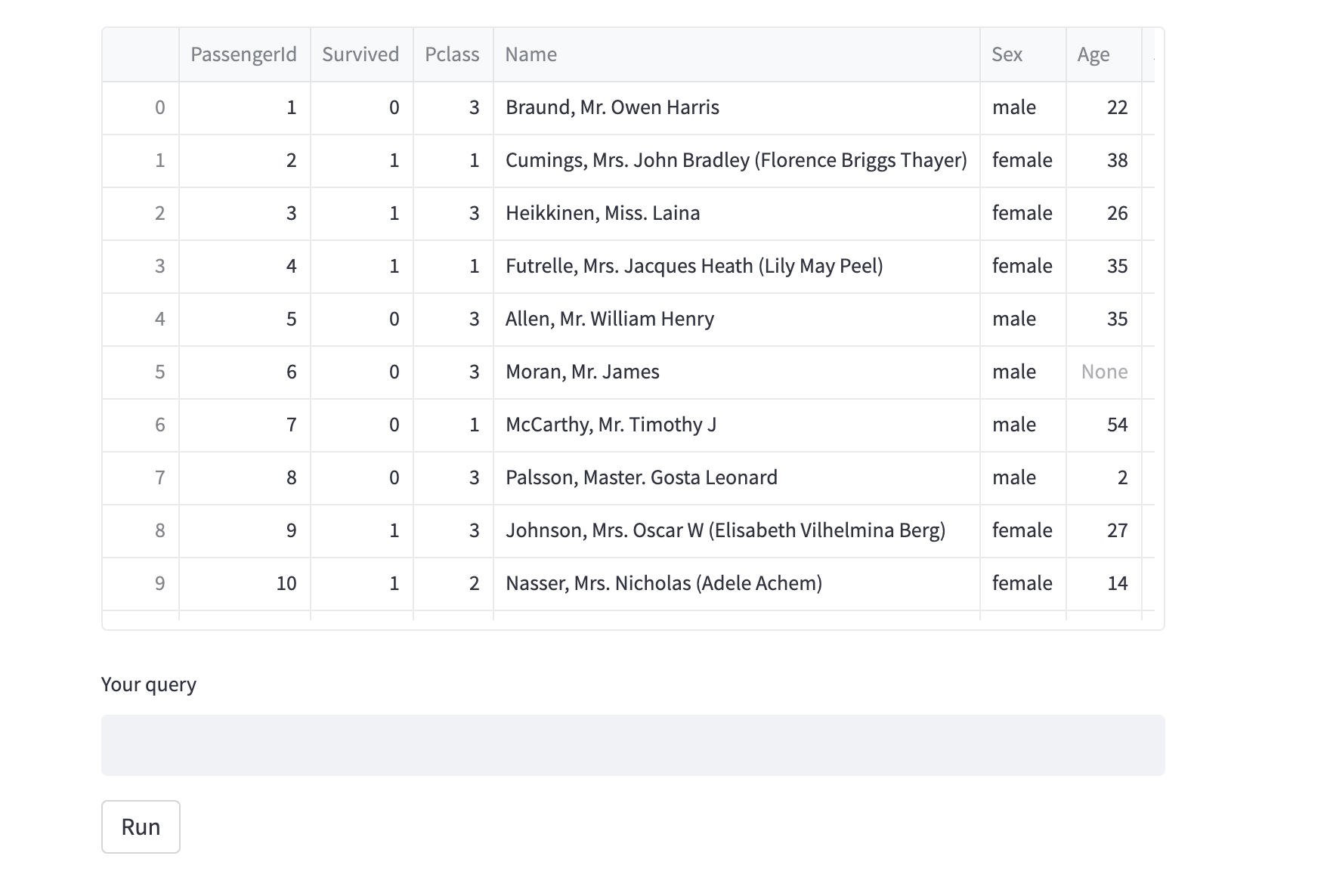The height and width of the screenshot is (896, 1327).
Task: Select the Pclass column header
Action: click(x=452, y=54)
